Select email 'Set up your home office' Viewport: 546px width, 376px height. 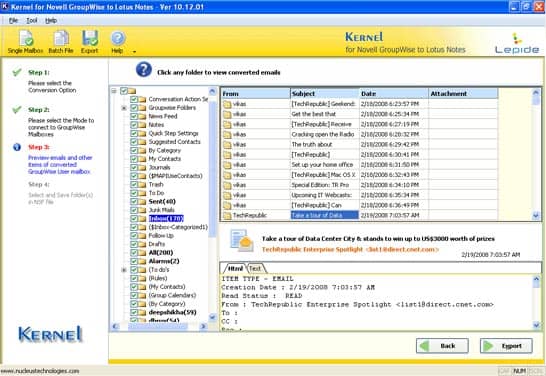[x=322, y=165]
